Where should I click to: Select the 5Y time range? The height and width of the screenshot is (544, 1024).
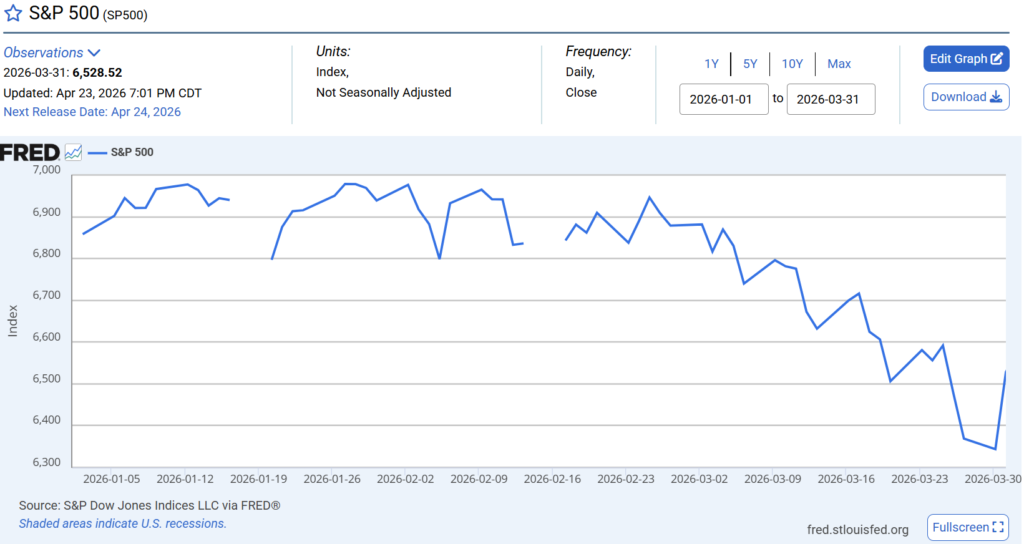click(750, 64)
